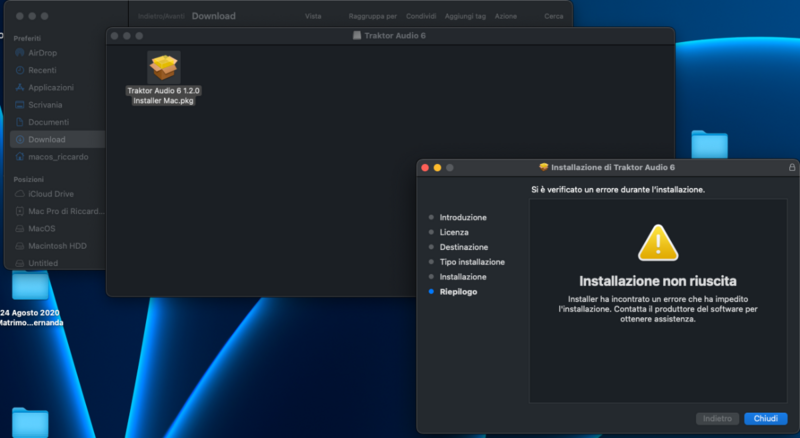Image resolution: width=800 pixels, height=438 pixels.
Task: Select iCloud Drive under Posizioni
Action: point(50,194)
